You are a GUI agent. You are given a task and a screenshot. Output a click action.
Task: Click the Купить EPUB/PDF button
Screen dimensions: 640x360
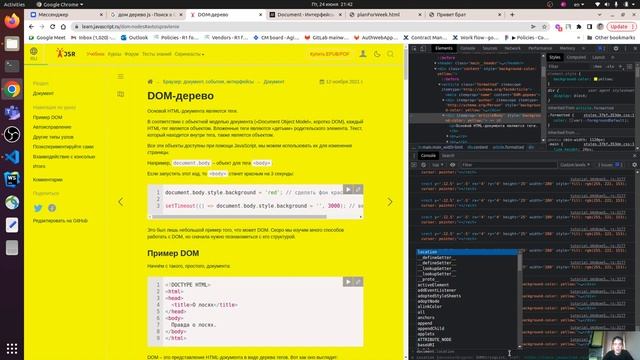(x=330, y=54)
